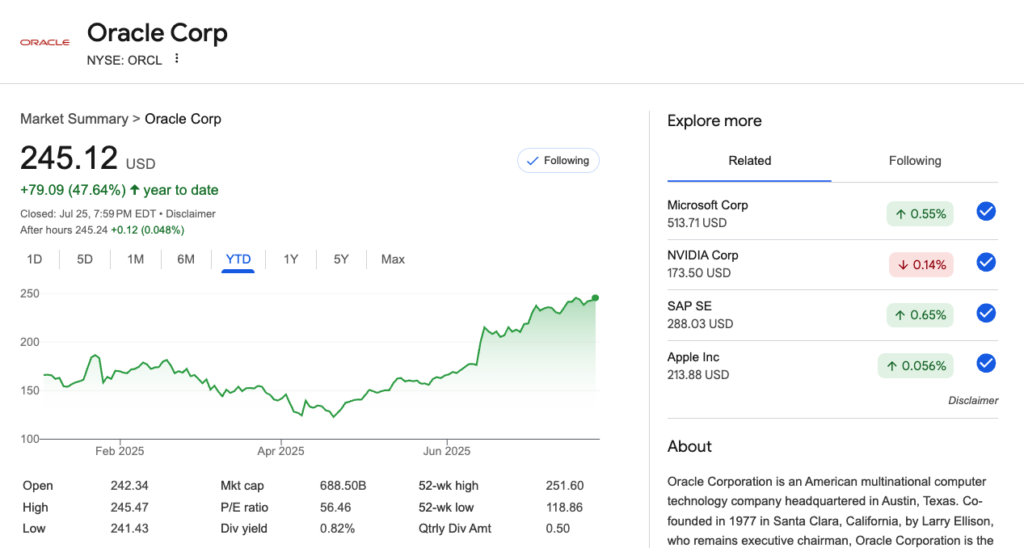This screenshot has width=1024, height=548.
Task: Toggle the Microsoft Corp following checkmark
Action: point(985,212)
